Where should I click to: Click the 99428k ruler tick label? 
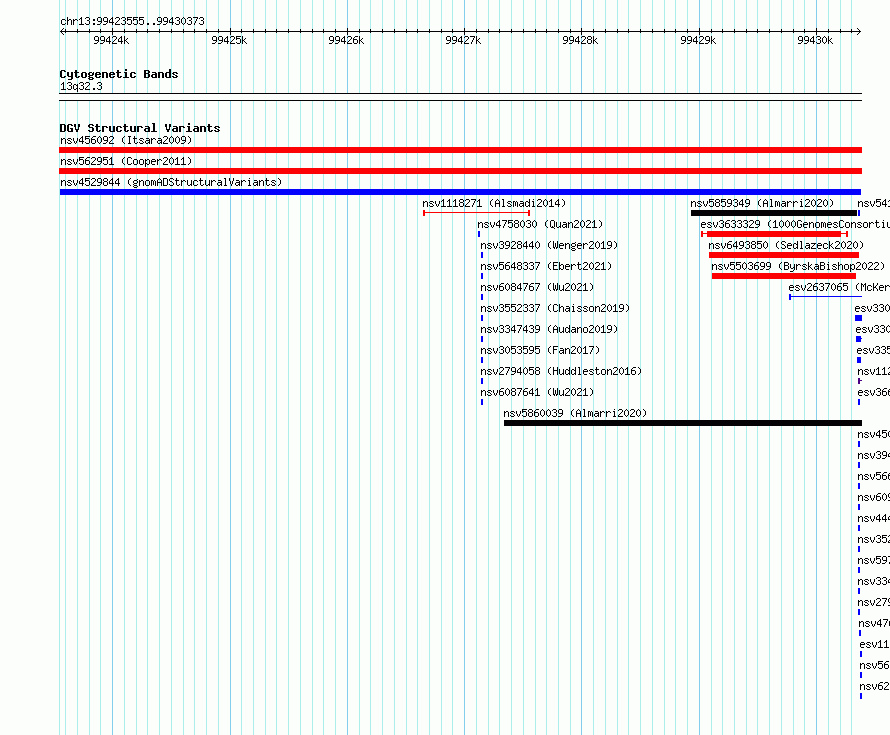pyautogui.click(x=580, y=40)
